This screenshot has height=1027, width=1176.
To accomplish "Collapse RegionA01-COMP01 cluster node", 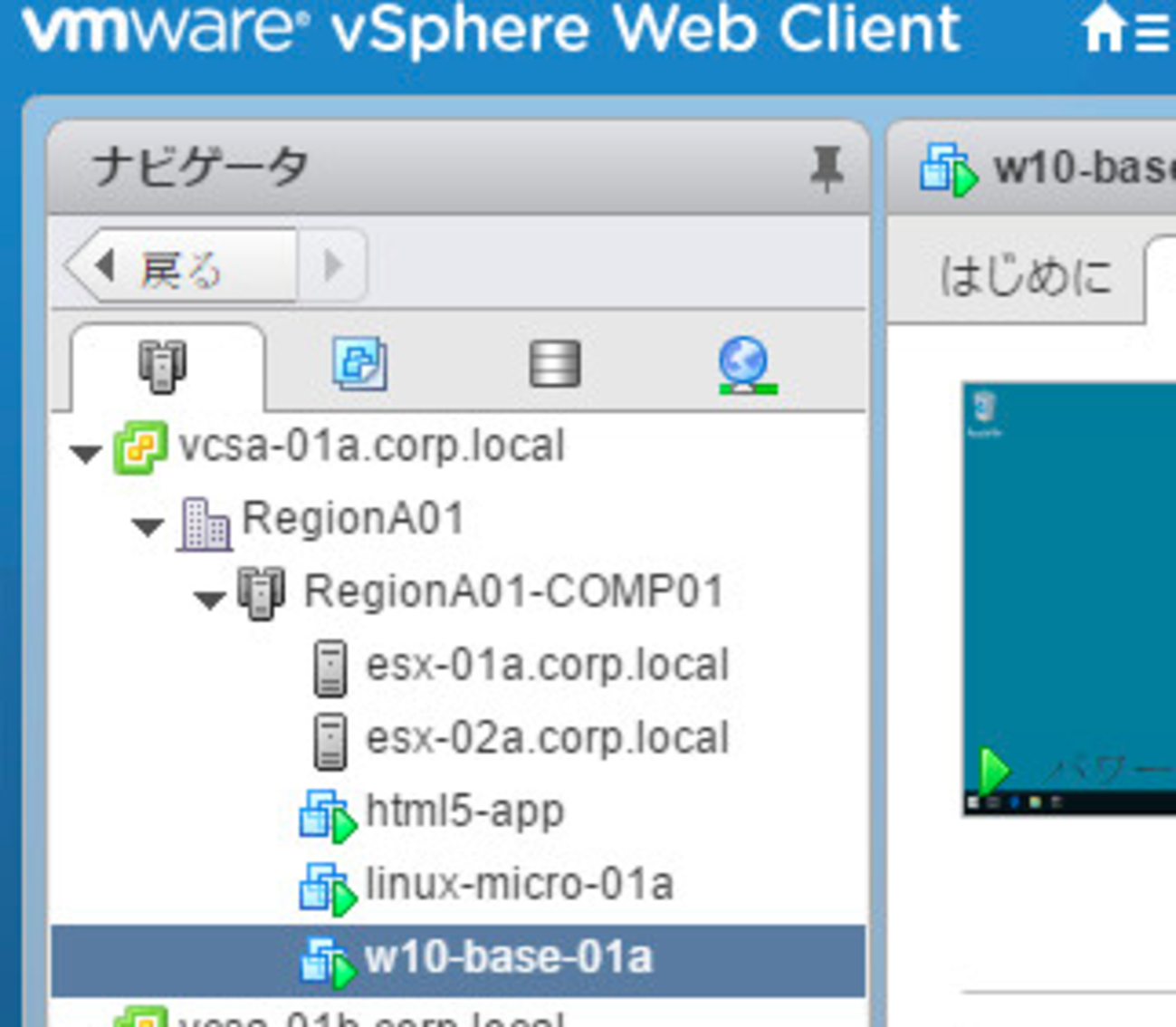I will [x=209, y=599].
